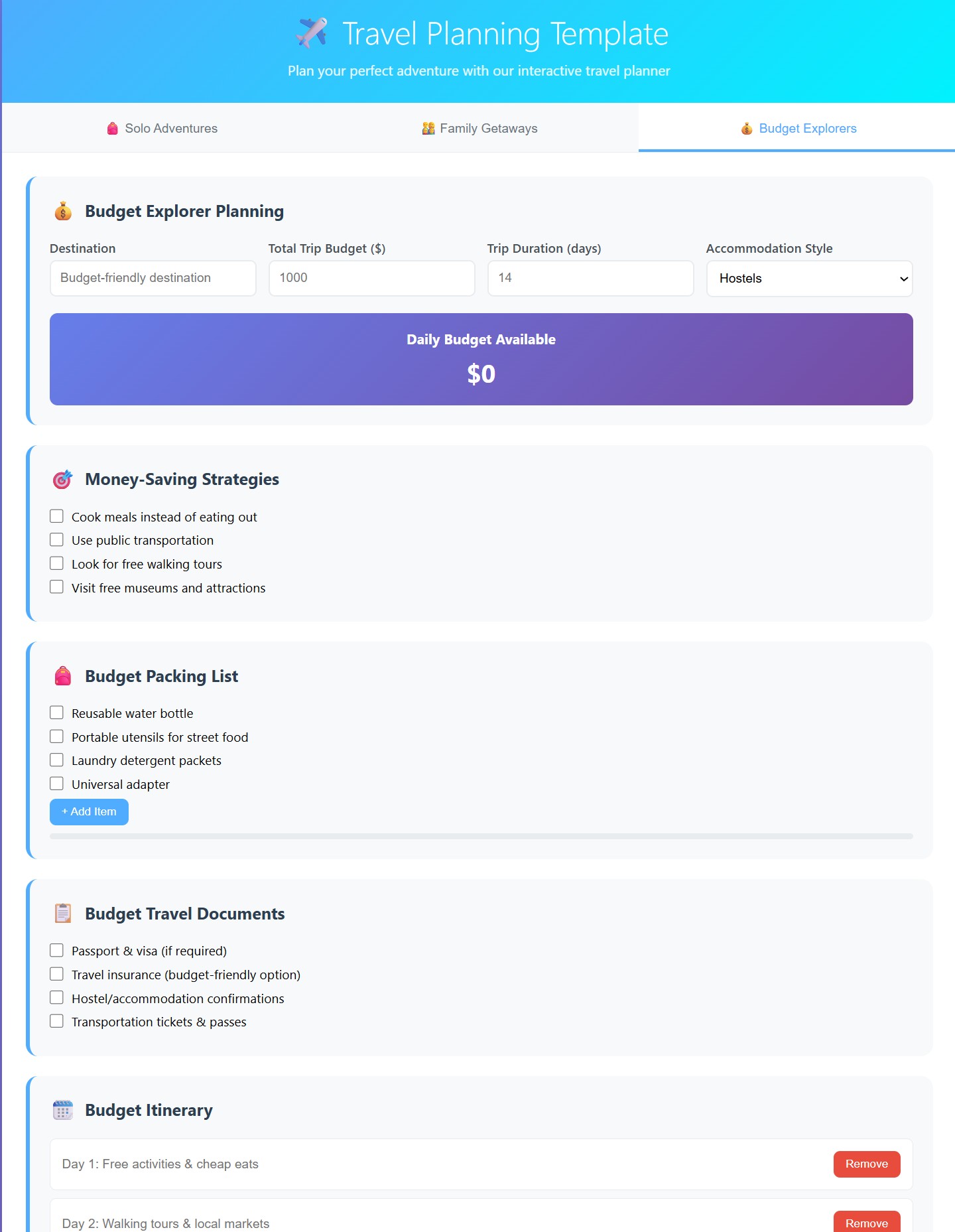955x1232 pixels.
Task: Check the Passport & visa document item
Action: [56, 950]
